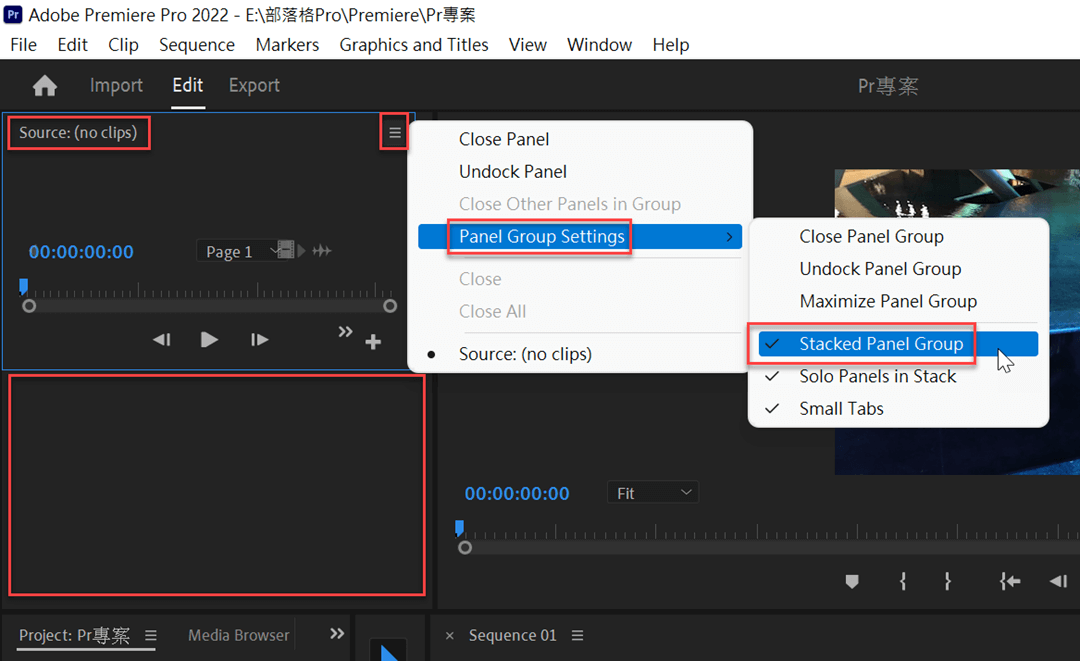Switch to the Media Browser tab
Image resolution: width=1080 pixels, height=661 pixels.
click(x=238, y=635)
